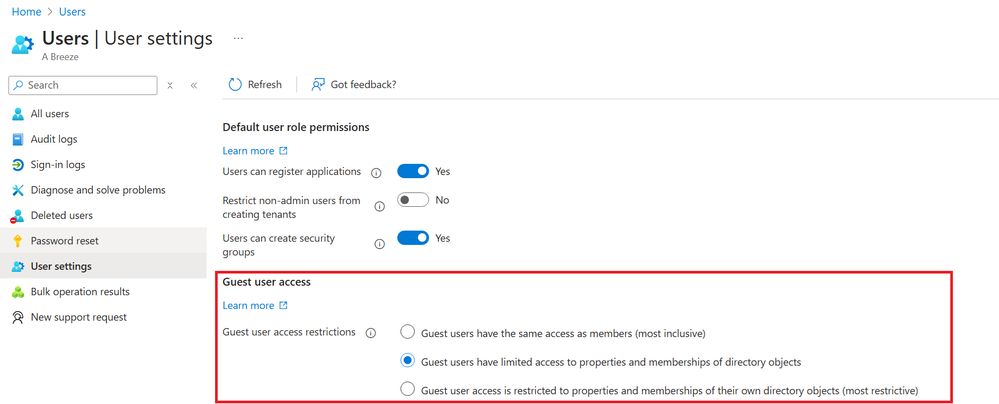This screenshot has height=404, width=999.
Task: Click info icon for register applications
Action: tap(376, 173)
